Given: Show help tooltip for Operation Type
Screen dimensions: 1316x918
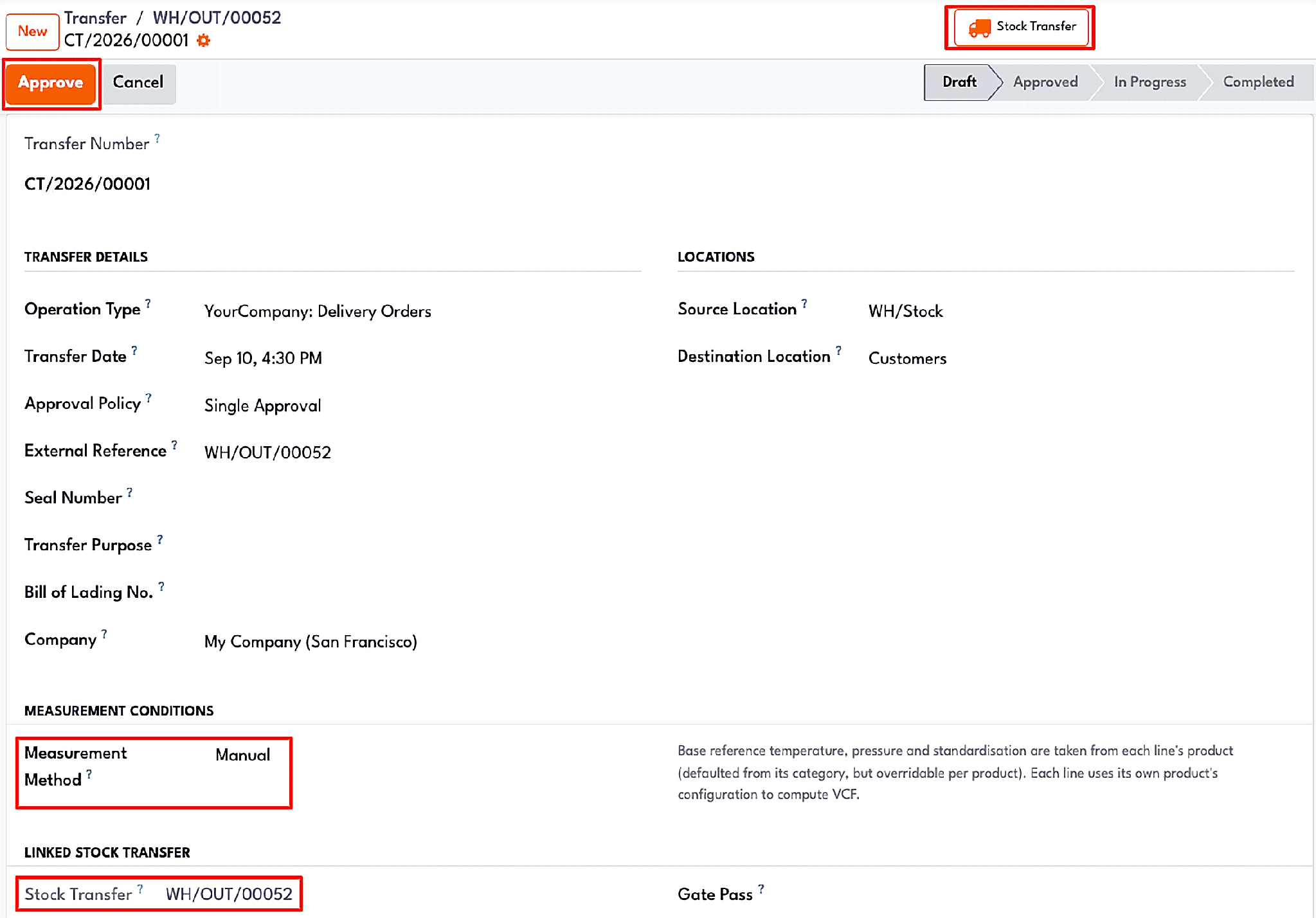Looking at the screenshot, I should pyautogui.click(x=148, y=303).
